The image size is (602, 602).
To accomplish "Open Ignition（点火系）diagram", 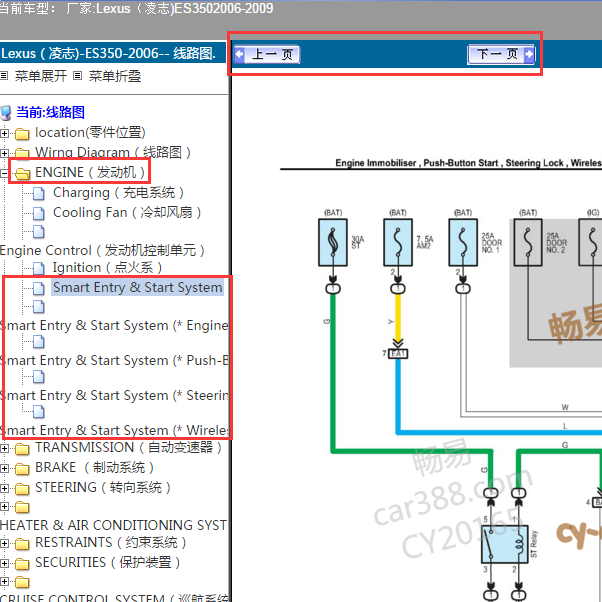I will tap(107, 268).
